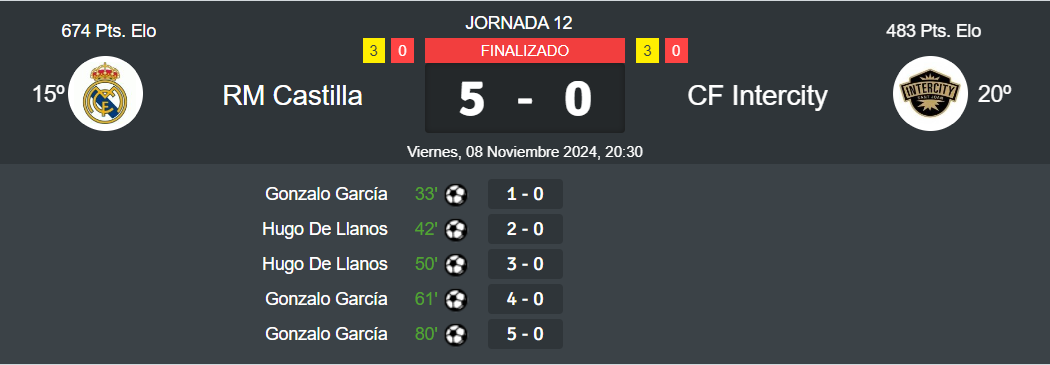Viewport: 1050px width, 365px height.
Task: Click the 5 - 0 final score display
Action: click(x=525, y=98)
